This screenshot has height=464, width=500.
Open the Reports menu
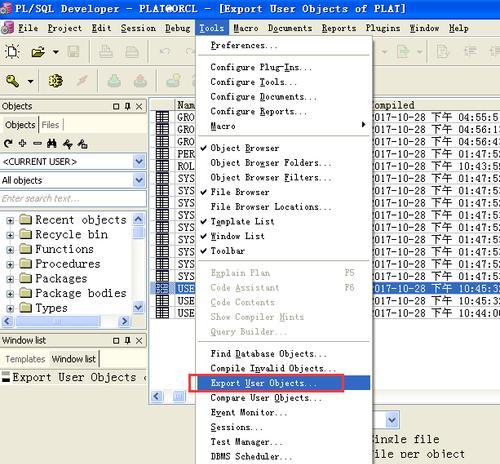339,28
